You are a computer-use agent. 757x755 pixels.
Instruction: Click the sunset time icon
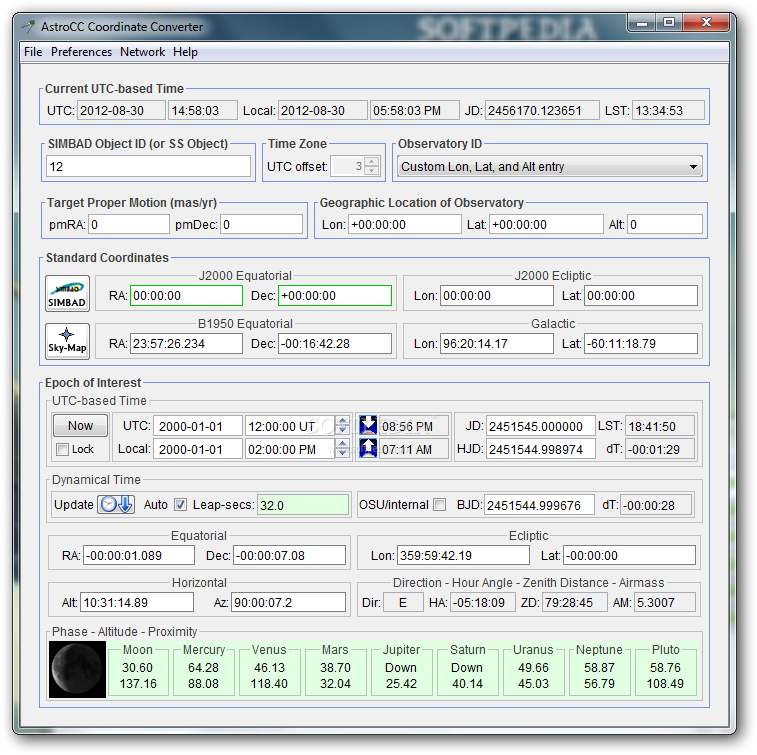368,425
